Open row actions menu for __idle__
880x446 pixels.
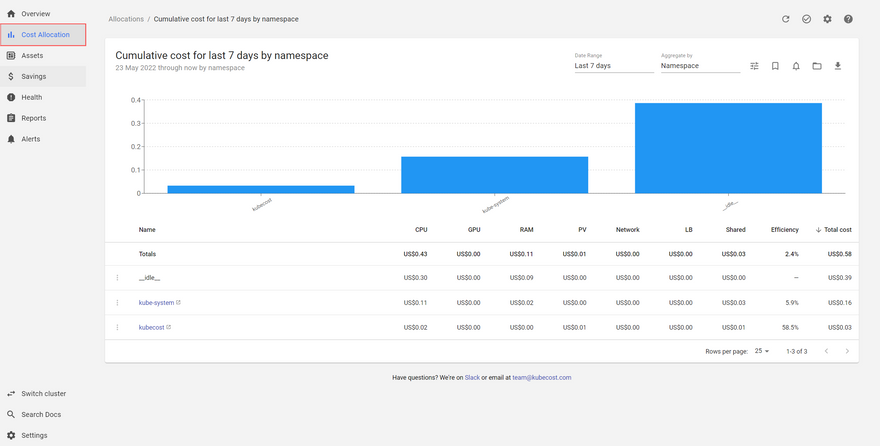click(117, 277)
